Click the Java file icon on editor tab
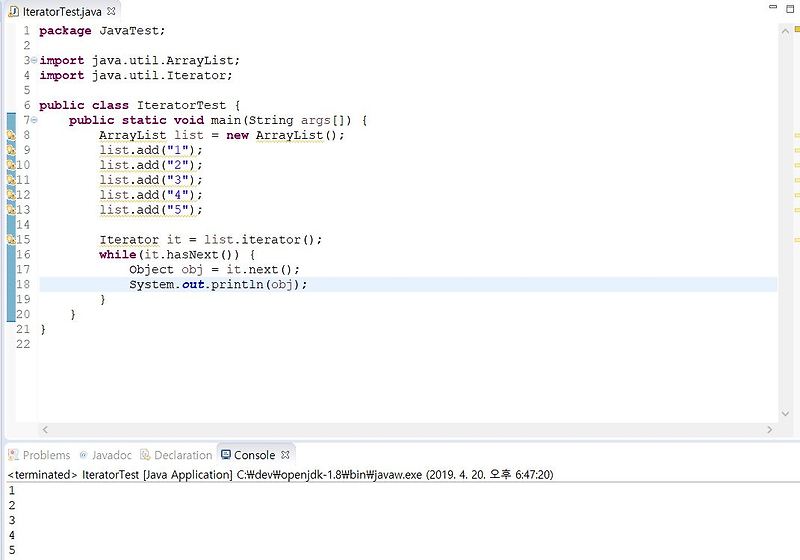Screen dimensions: 800x560 pos(14,11)
